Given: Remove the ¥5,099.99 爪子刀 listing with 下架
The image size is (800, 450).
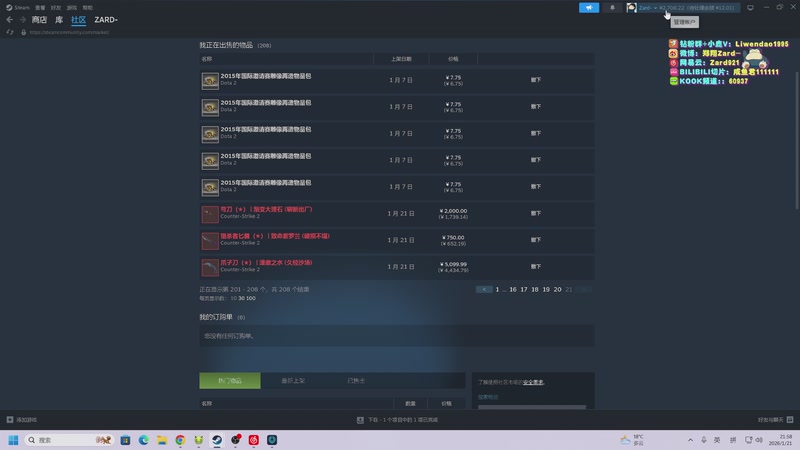Looking at the screenshot, I should pyautogui.click(x=536, y=266).
